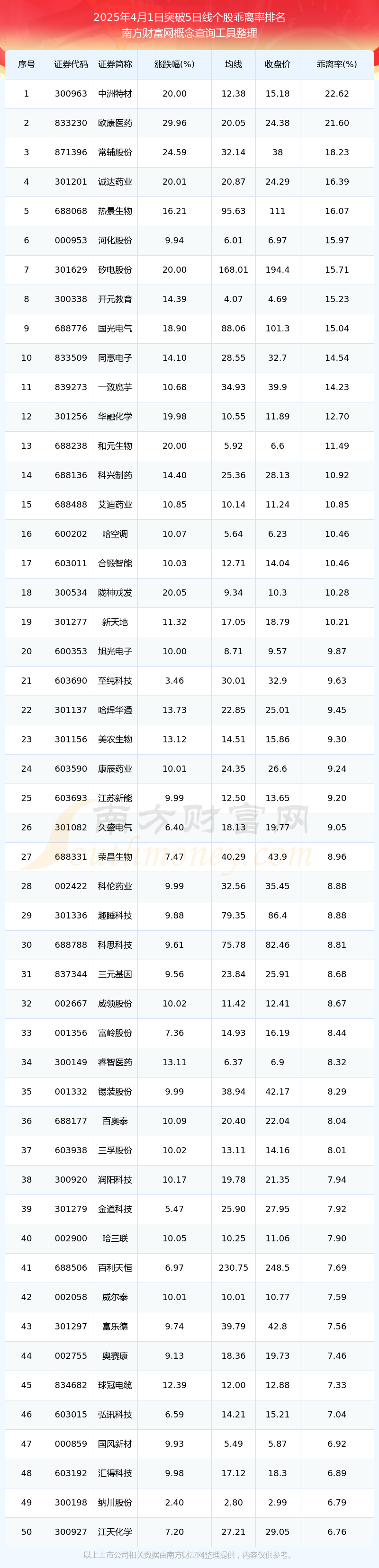
Task: Click stock name 国风新材
Action: tap(115, 1444)
